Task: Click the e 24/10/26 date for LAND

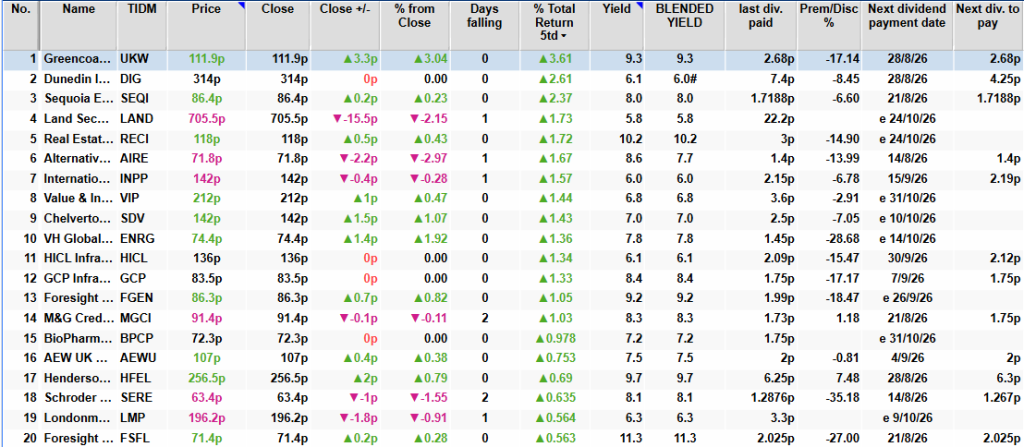Action: pos(908,120)
